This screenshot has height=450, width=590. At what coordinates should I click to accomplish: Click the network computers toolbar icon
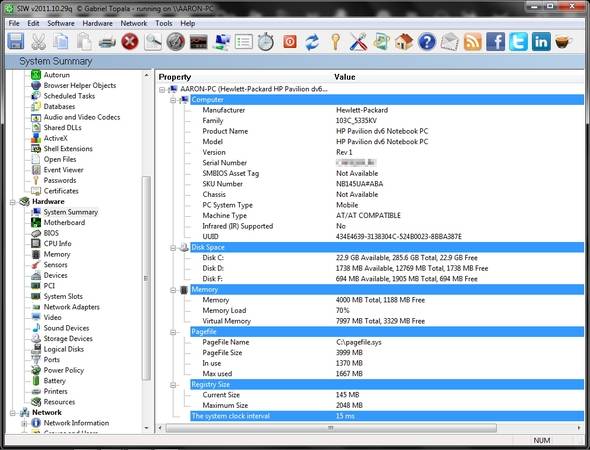[x=221, y=41]
